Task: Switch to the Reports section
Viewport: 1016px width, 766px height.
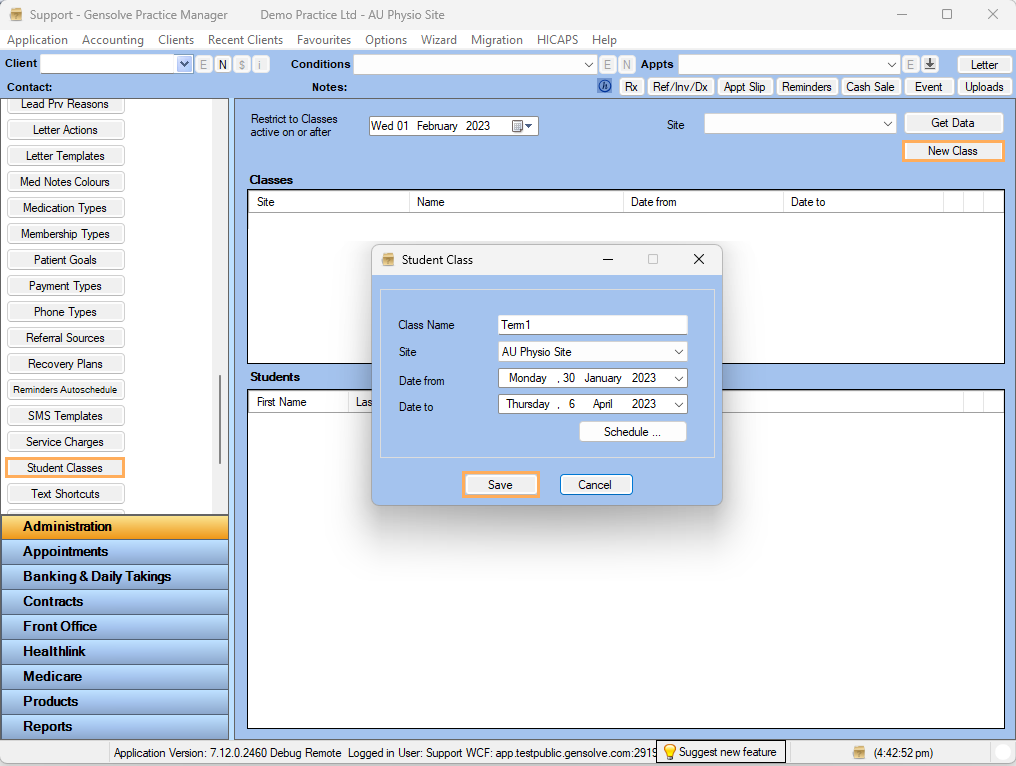Action: pos(115,726)
